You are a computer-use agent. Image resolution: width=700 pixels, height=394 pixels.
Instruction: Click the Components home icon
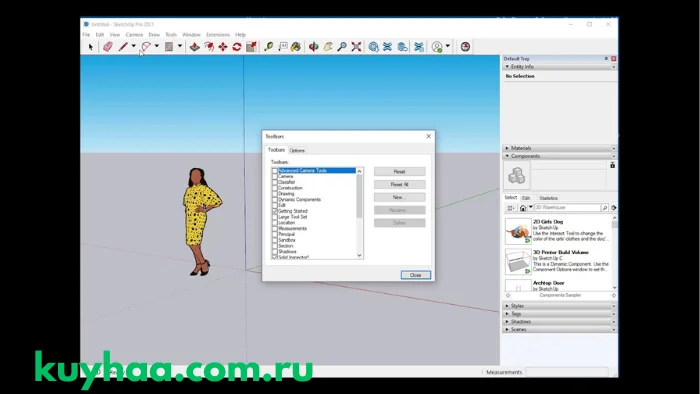click(523, 208)
